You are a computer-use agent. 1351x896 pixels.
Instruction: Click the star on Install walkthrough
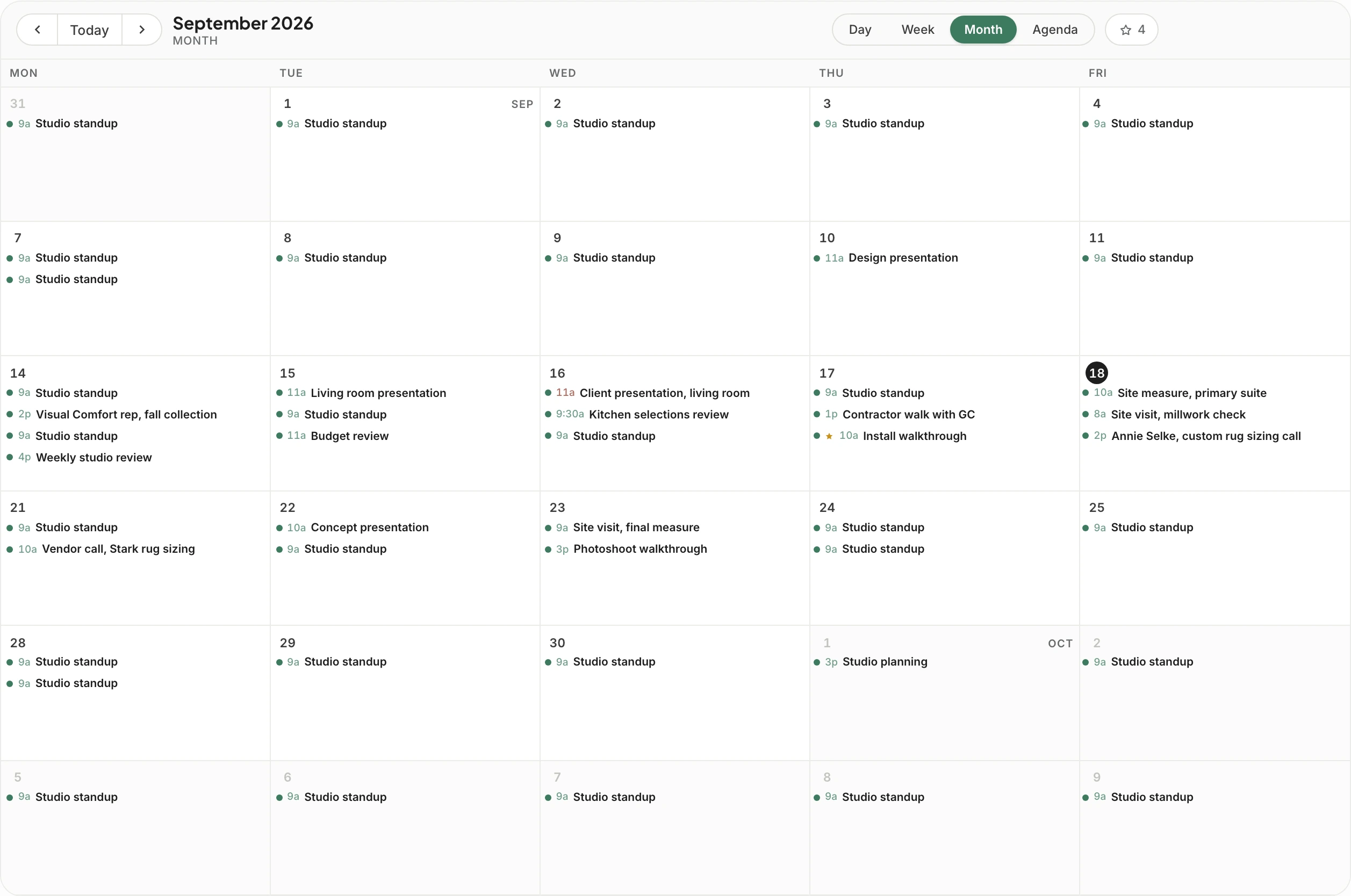click(829, 437)
